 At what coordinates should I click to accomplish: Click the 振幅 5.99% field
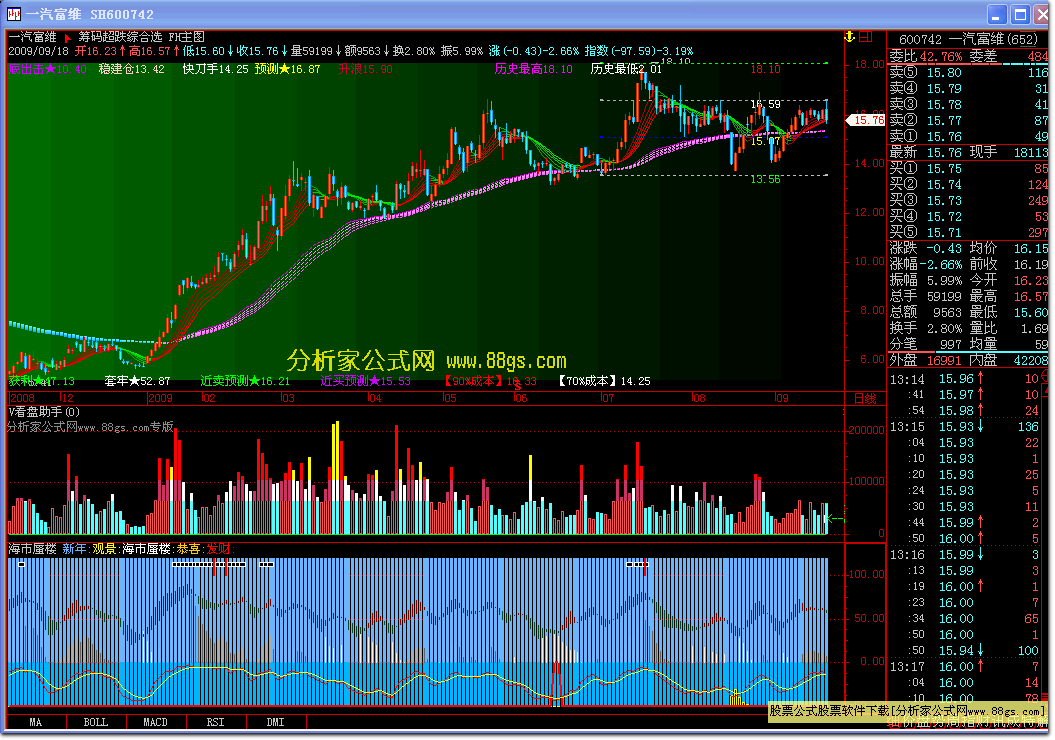click(x=926, y=281)
